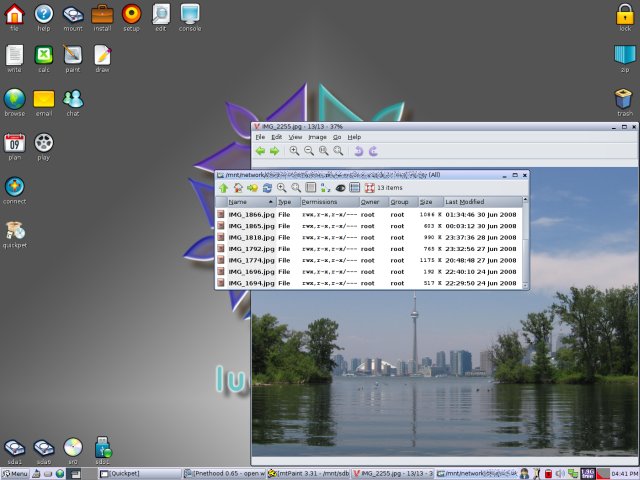Sort files by Size column header
Image resolution: width=640 pixels, height=480 pixels.
pos(426,202)
